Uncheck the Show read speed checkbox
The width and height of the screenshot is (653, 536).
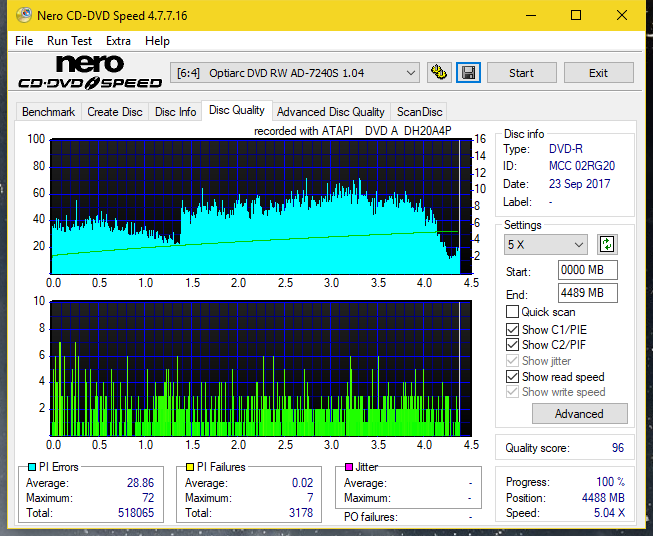coord(512,376)
